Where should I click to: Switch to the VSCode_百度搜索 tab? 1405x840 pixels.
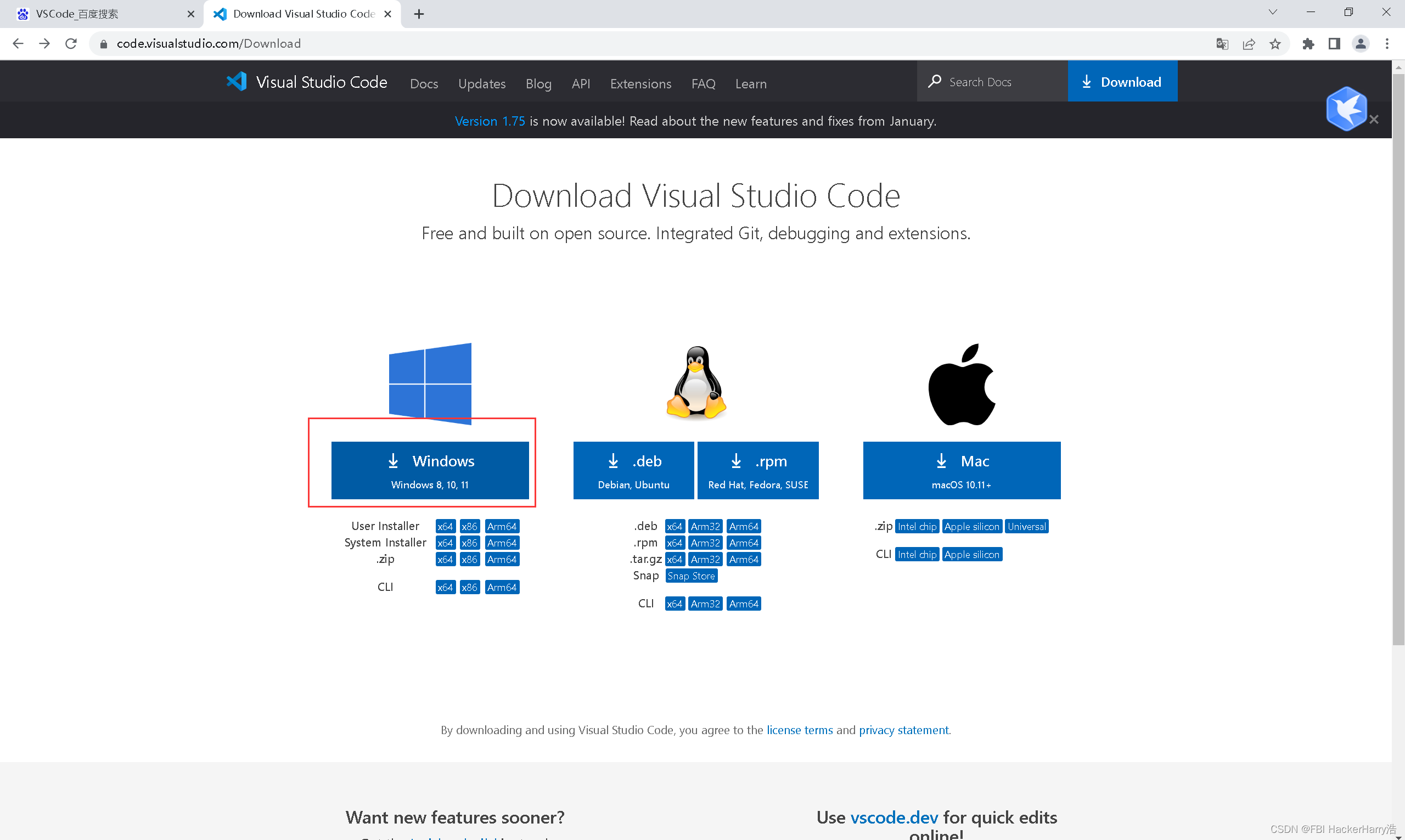(x=102, y=14)
